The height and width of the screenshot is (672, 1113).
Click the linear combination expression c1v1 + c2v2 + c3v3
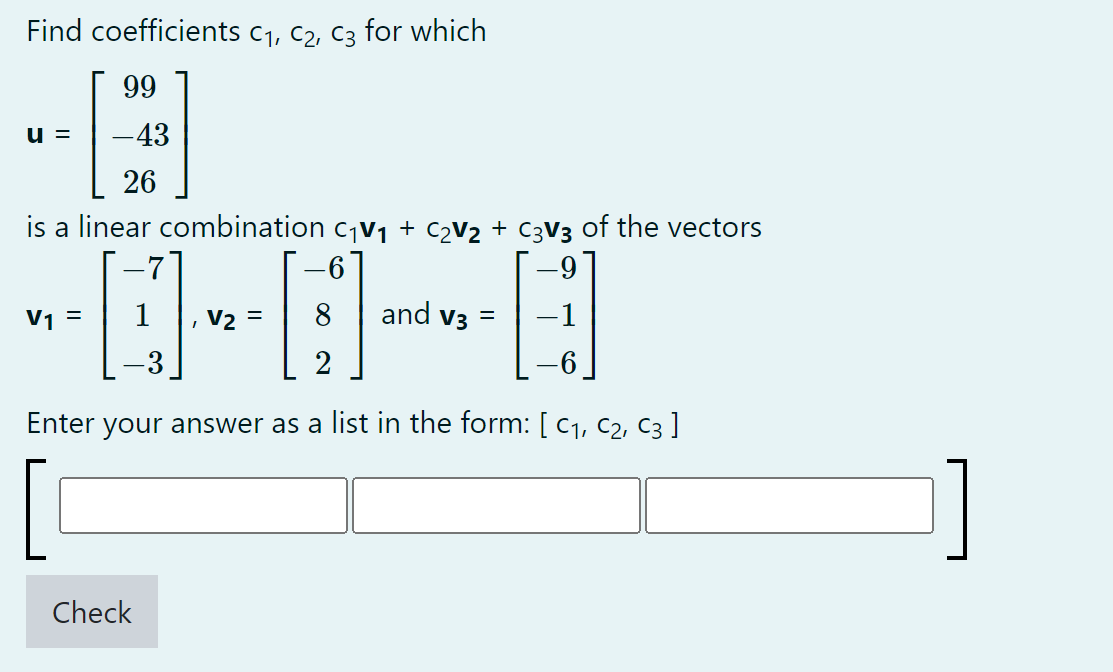click(450, 227)
